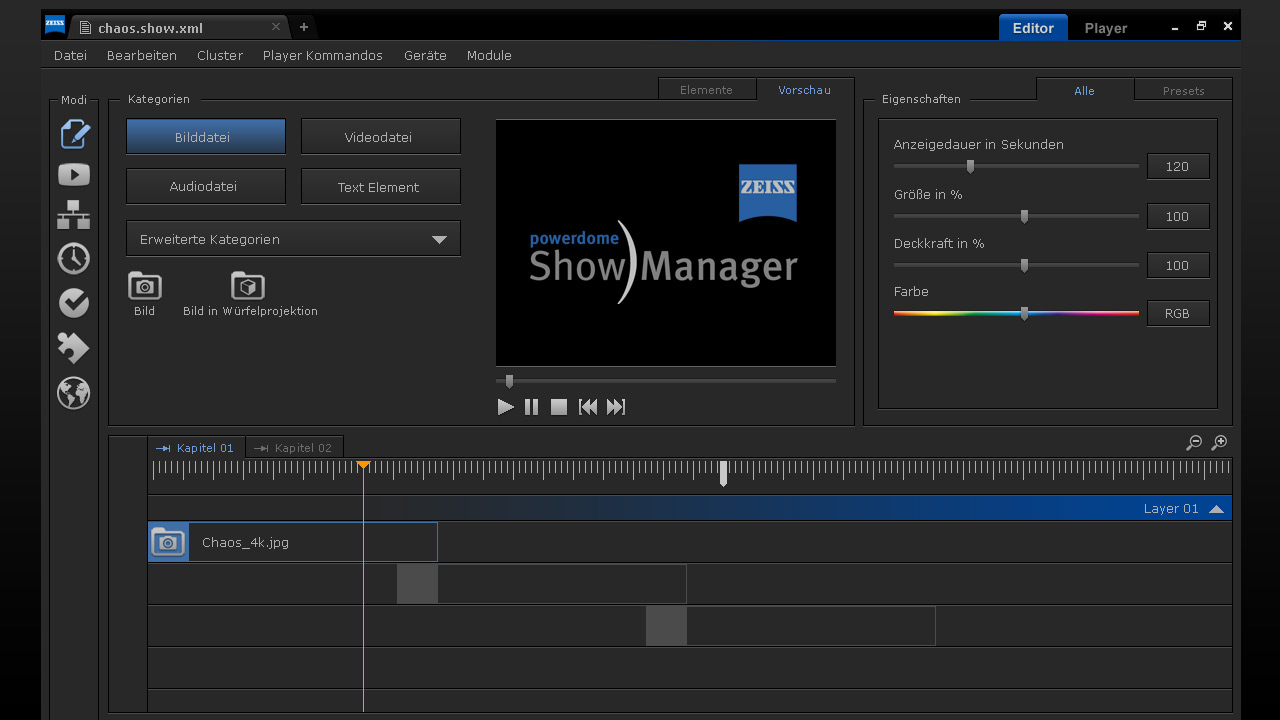Image resolution: width=1280 pixels, height=720 pixels.
Task: Click the Farbe rainbow color slider
Action: [x=1016, y=313]
